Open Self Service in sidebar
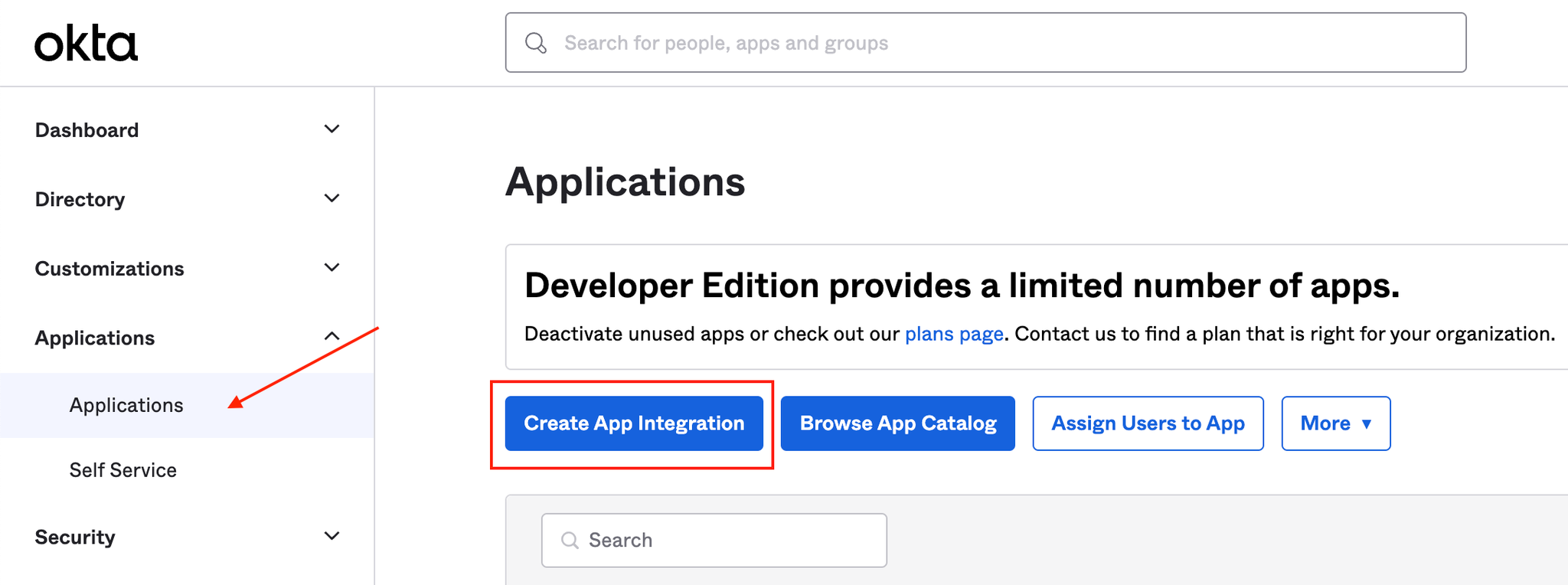This screenshot has height=585, width=1568. click(123, 470)
